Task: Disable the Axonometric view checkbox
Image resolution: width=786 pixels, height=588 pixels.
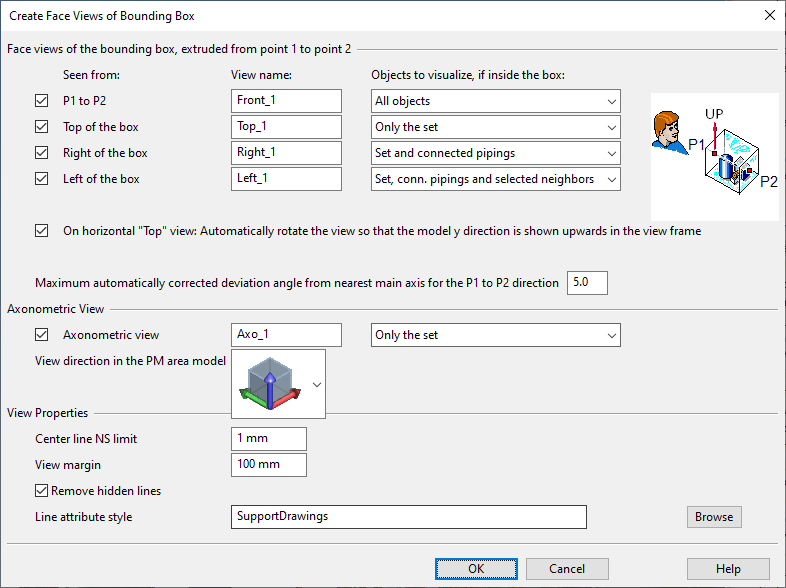Action: tap(41, 335)
